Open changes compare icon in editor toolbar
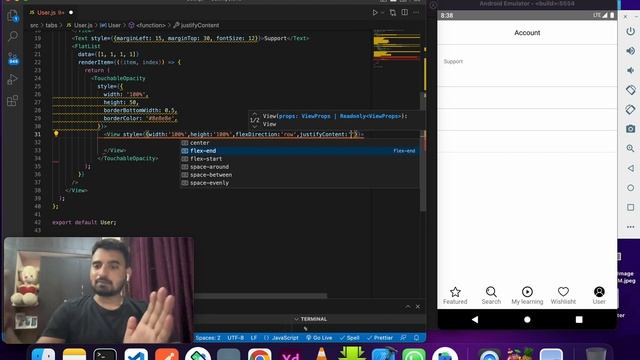Image resolution: width=640 pixels, height=360 pixels. coord(393,13)
